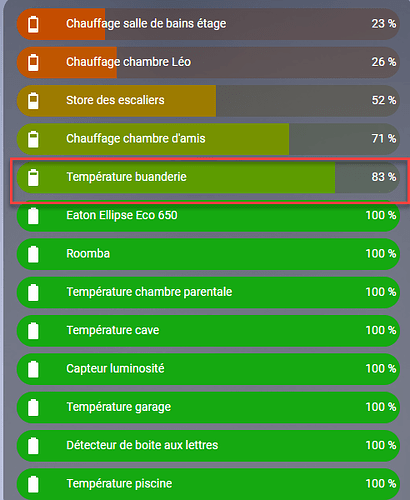The width and height of the screenshot is (410, 500).
Task: Select the Détecteur de boite aux lettres row
Action: tap(208, 446)
